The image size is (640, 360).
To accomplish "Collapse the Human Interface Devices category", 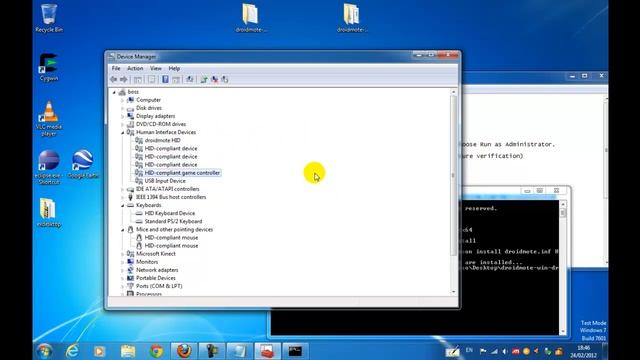I will [122, 133].
